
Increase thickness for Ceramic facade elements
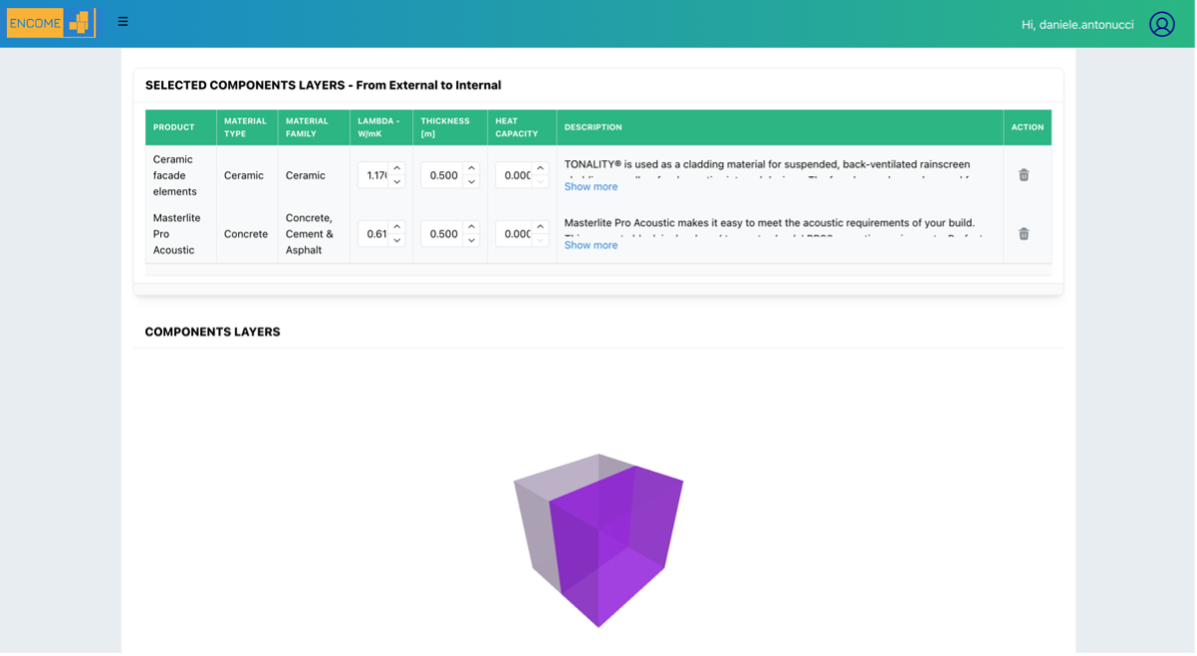471,169
